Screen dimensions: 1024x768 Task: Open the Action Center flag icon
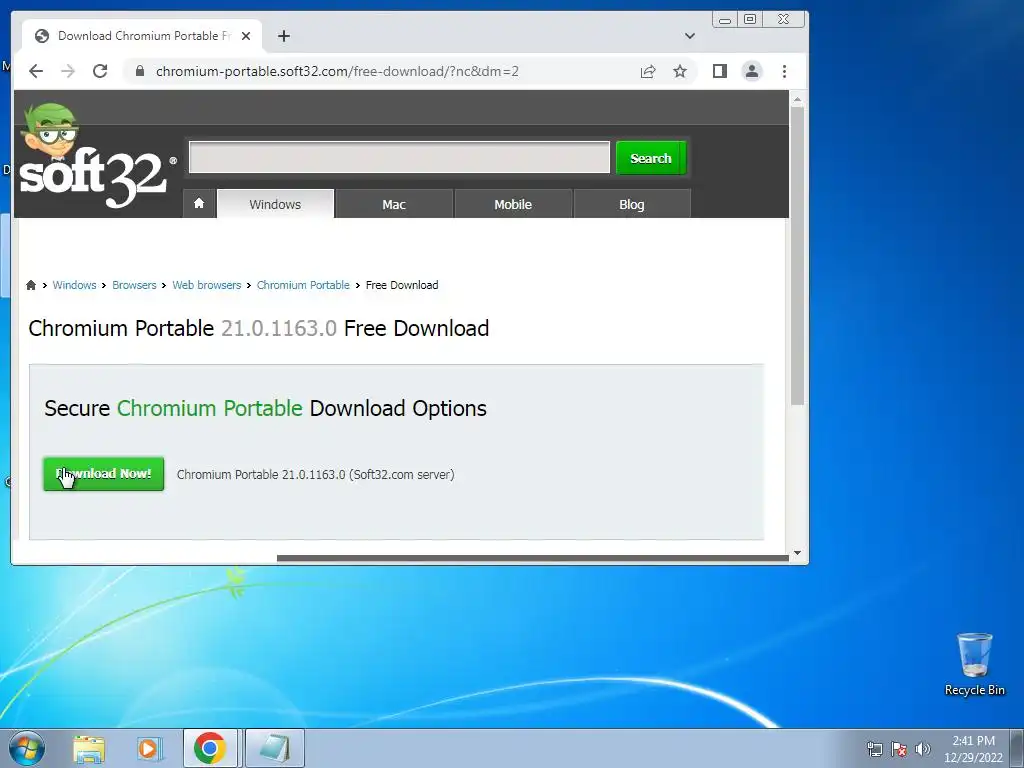point(899,749)
